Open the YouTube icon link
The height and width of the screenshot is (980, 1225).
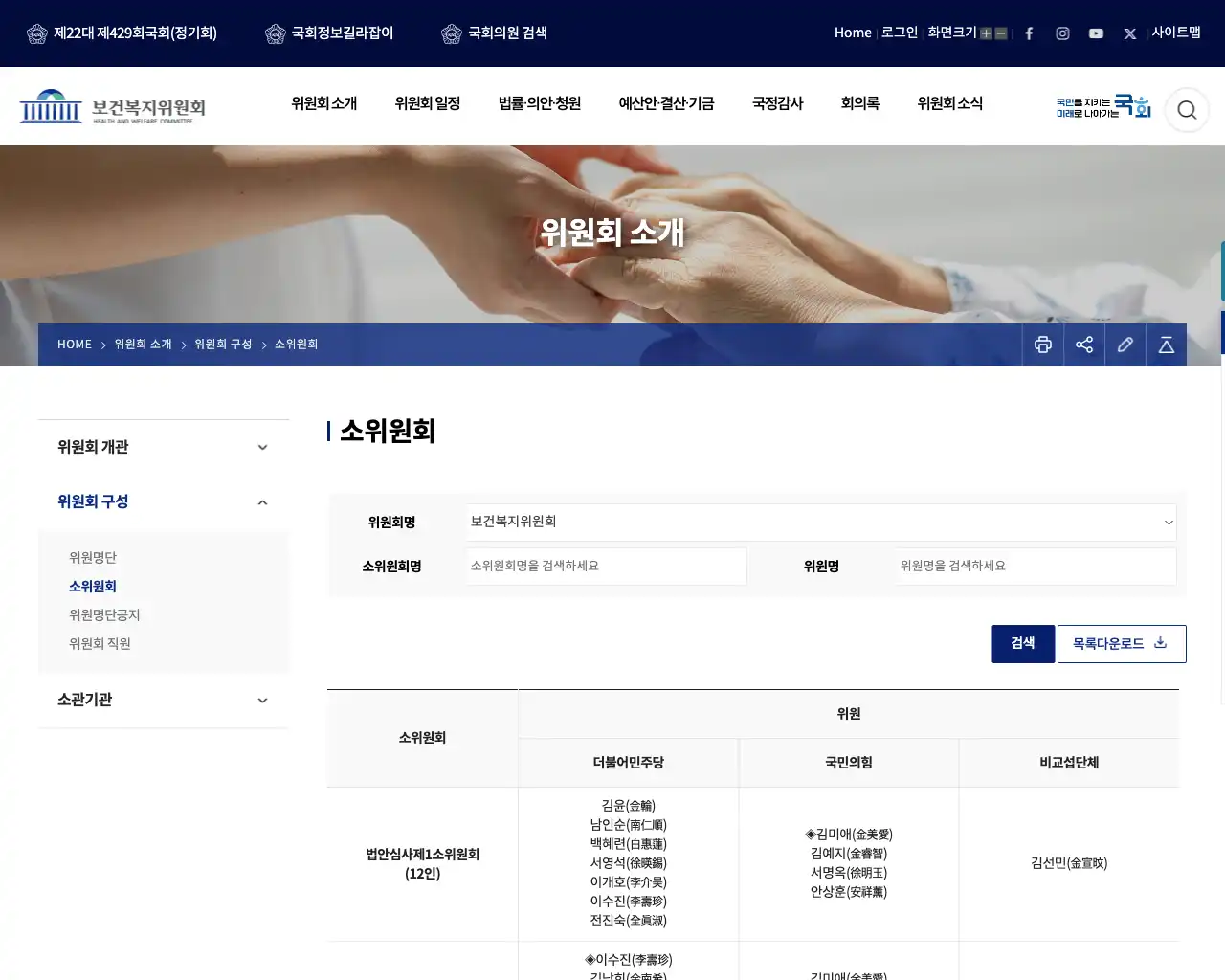click(x=1096, y=33)
